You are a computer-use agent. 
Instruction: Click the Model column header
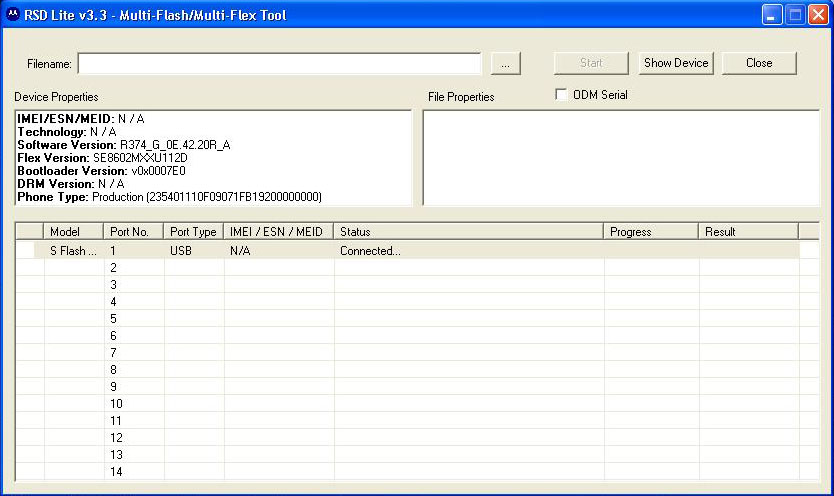pos(73,232)
